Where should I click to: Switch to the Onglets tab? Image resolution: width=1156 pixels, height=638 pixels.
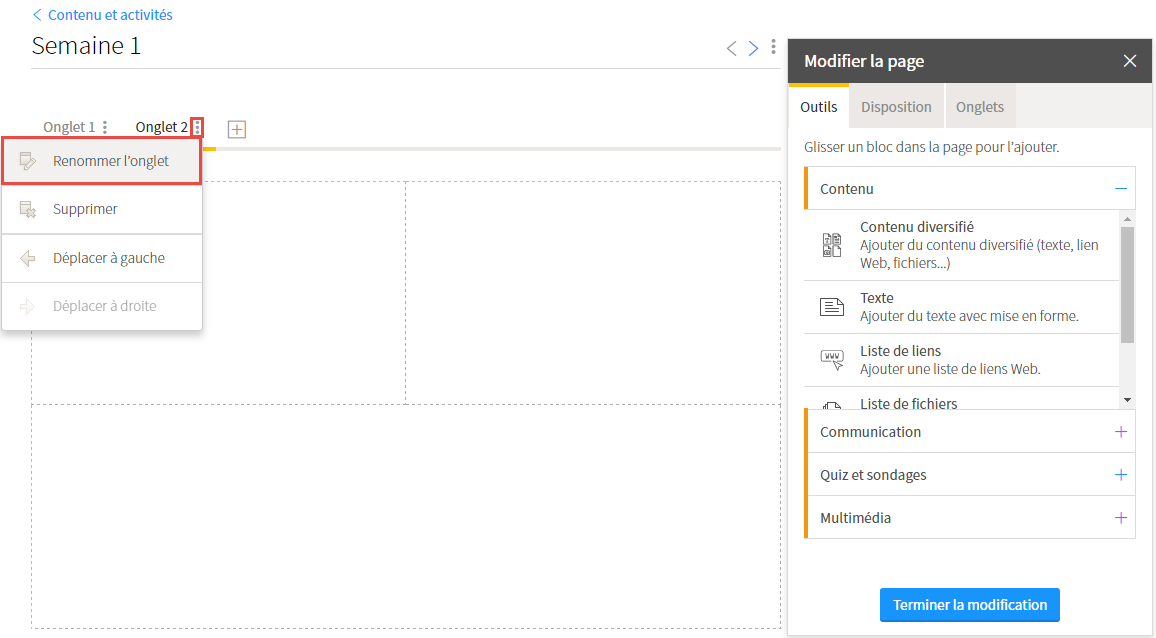(x=980, y=107)
